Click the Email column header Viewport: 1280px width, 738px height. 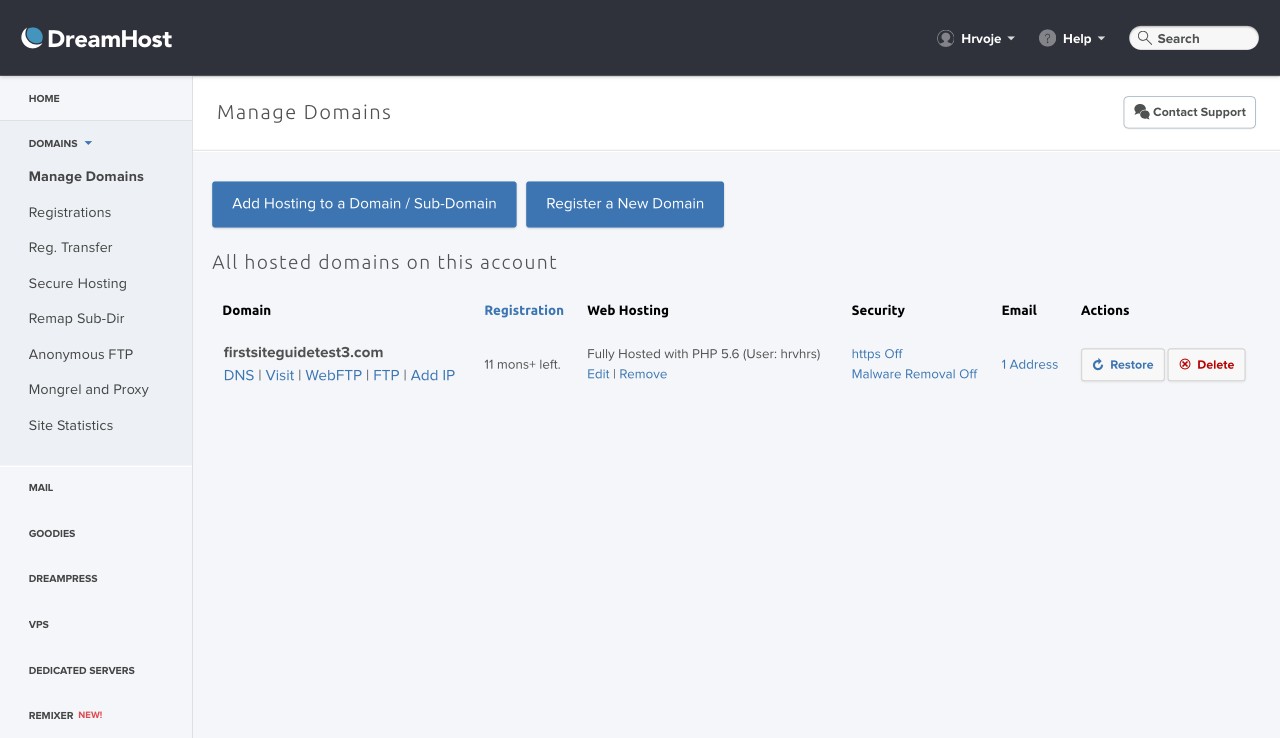click(x=1019, y=310)
